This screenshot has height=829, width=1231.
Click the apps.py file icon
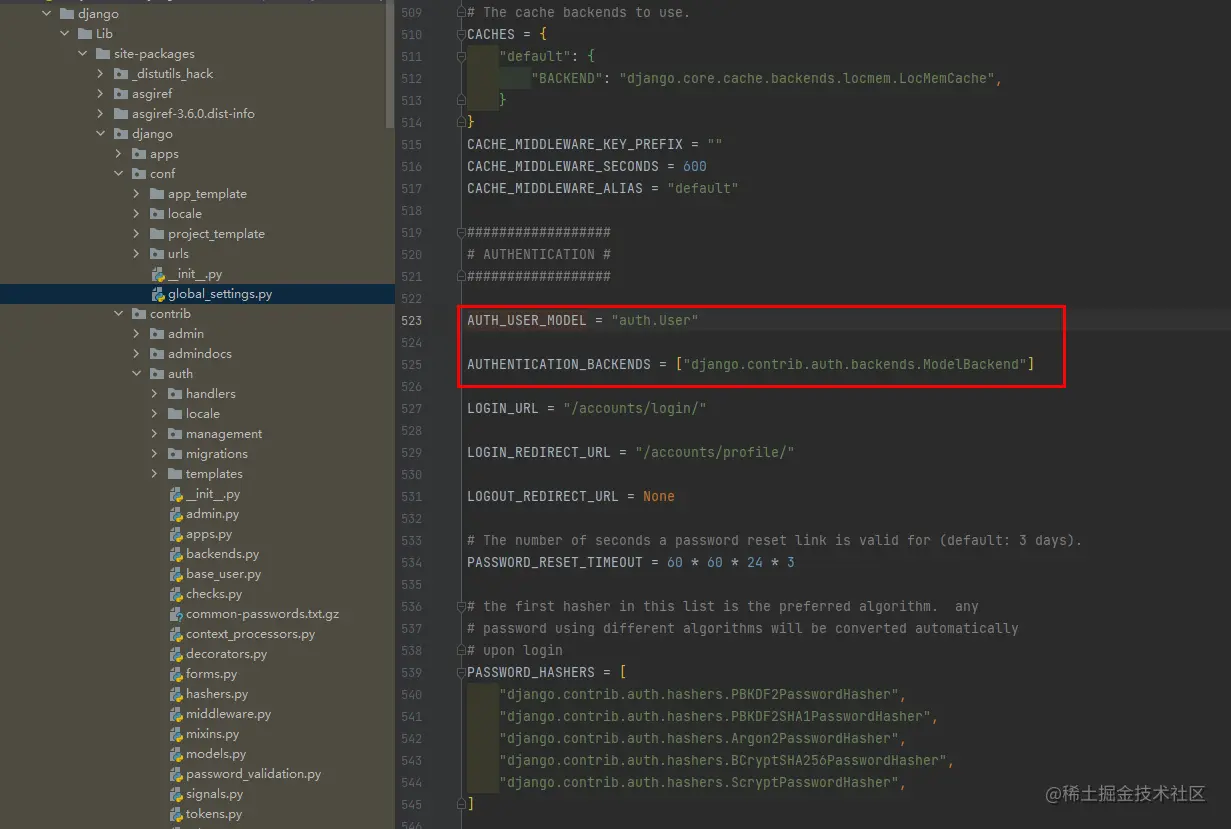(x=176, y=534)
